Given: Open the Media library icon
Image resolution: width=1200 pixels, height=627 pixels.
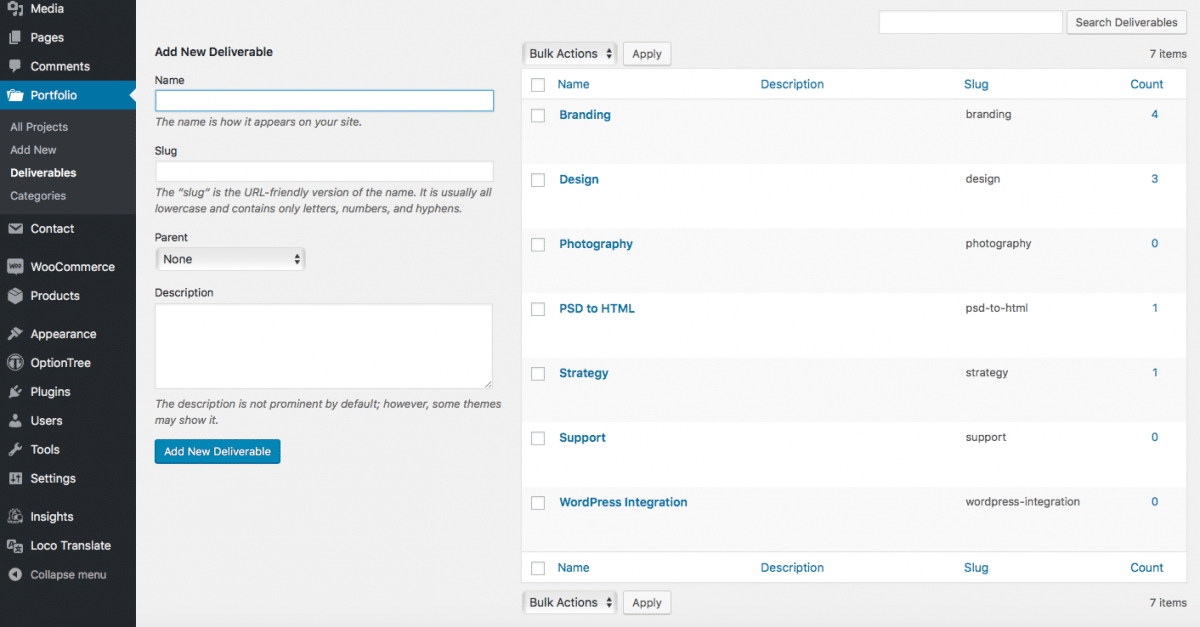Looking at the screenshot, I should point(17,10).
